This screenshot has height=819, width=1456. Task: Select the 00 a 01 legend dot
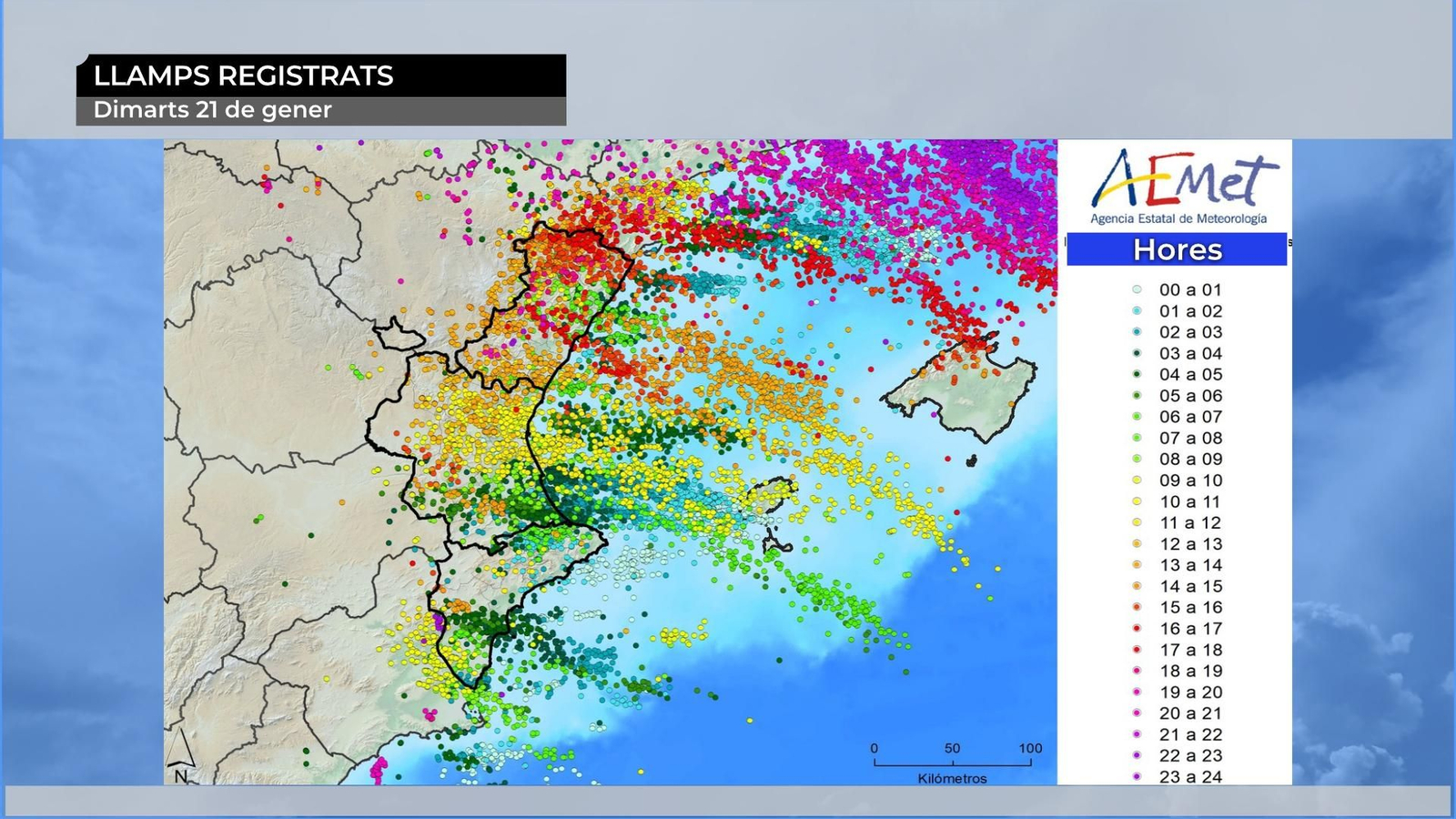tap(1137, 289)
